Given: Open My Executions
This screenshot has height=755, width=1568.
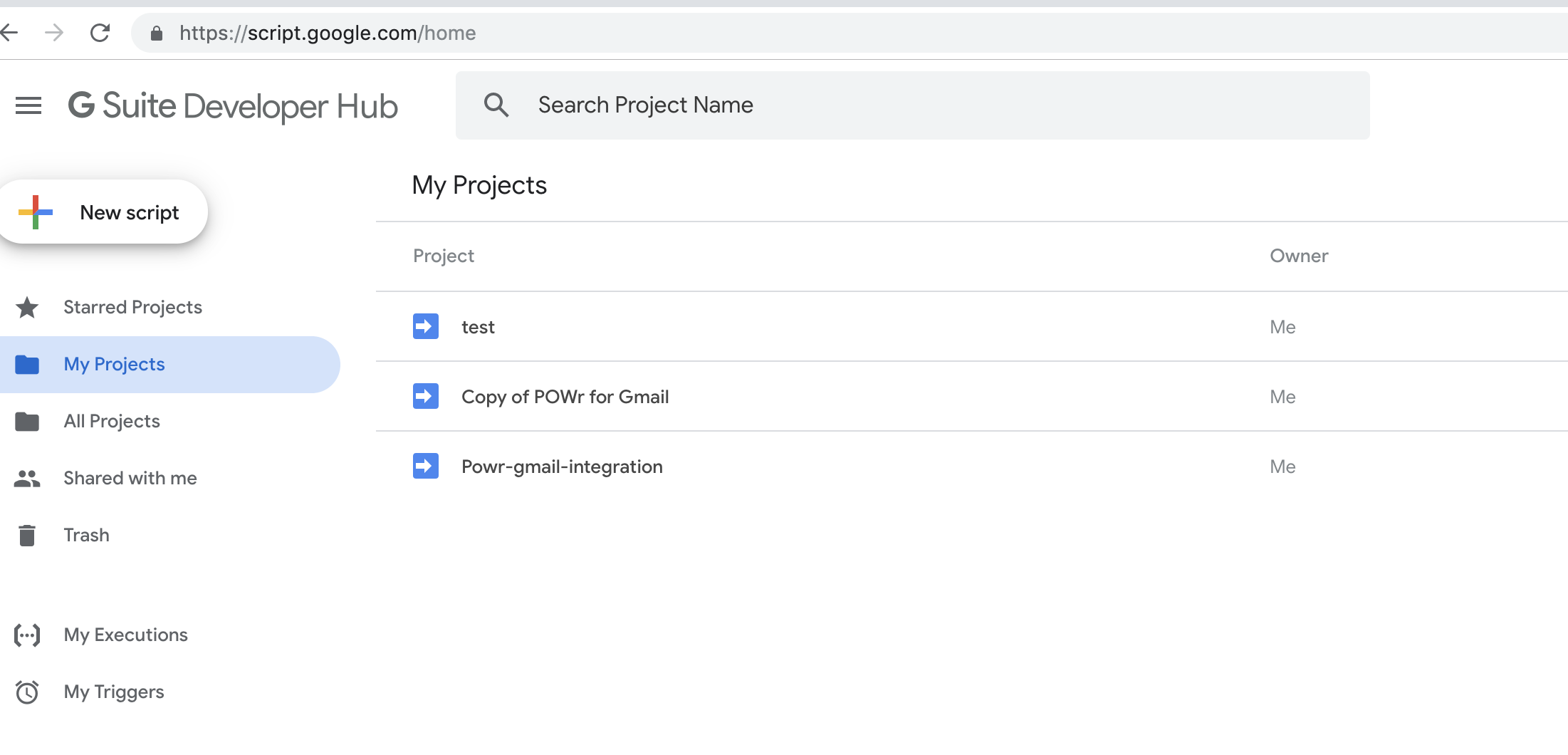Looking at the screenshot, I should pyautogui.click(x=125, y=635).
